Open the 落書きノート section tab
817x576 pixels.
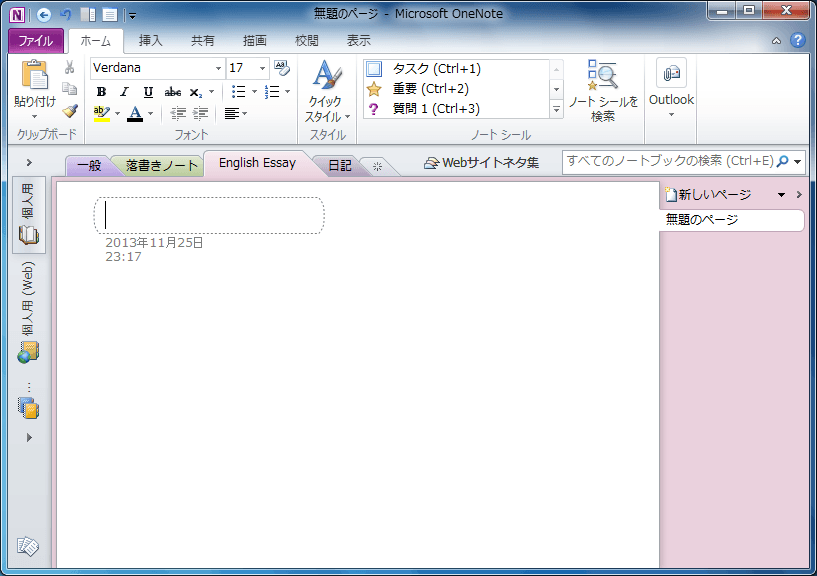pos(162,166)
